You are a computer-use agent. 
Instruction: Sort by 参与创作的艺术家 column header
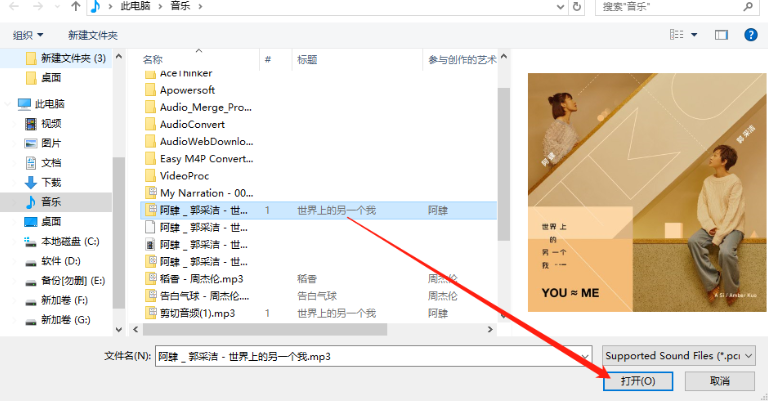coord(462,60)
